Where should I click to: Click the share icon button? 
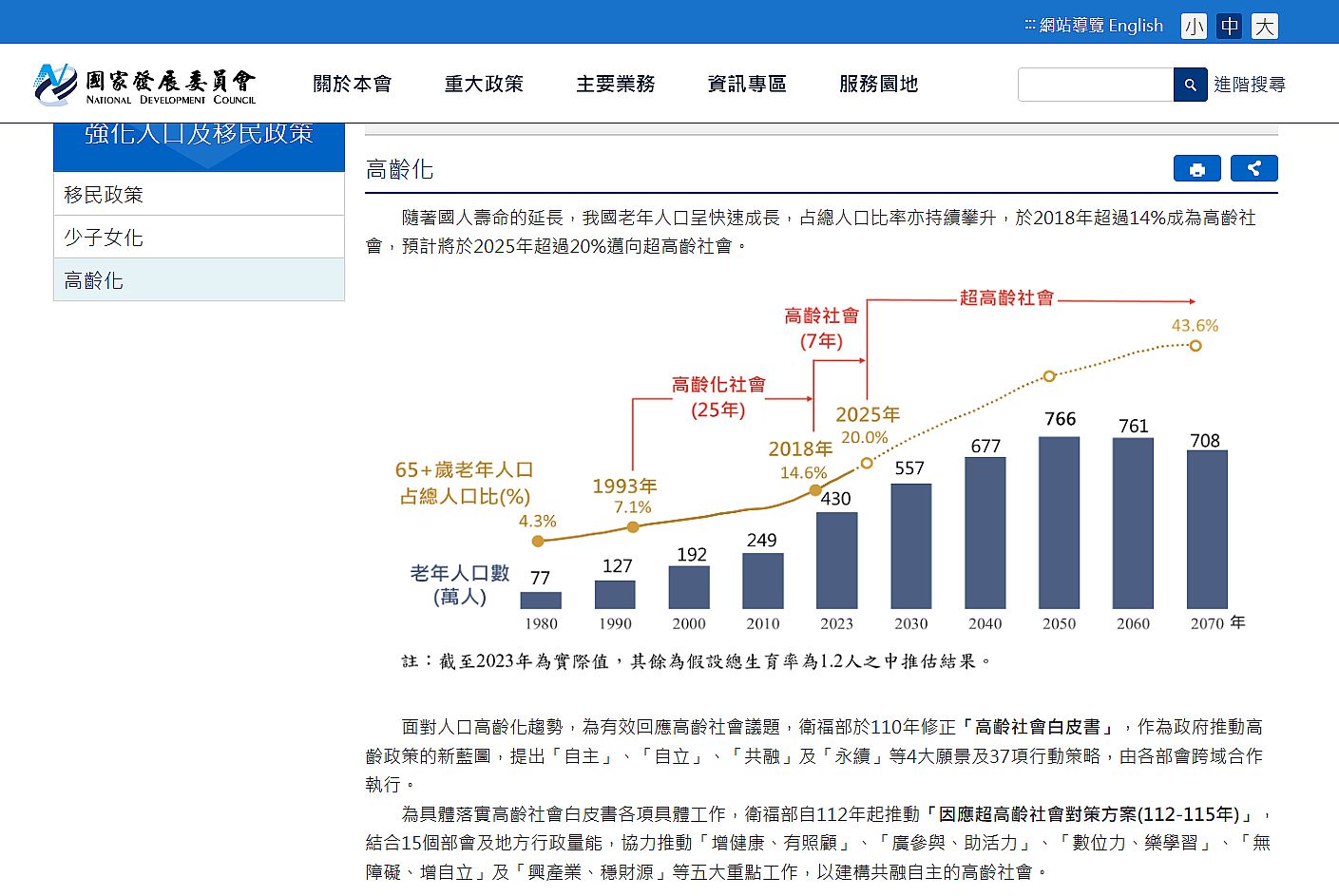[x=1253, y=169]
